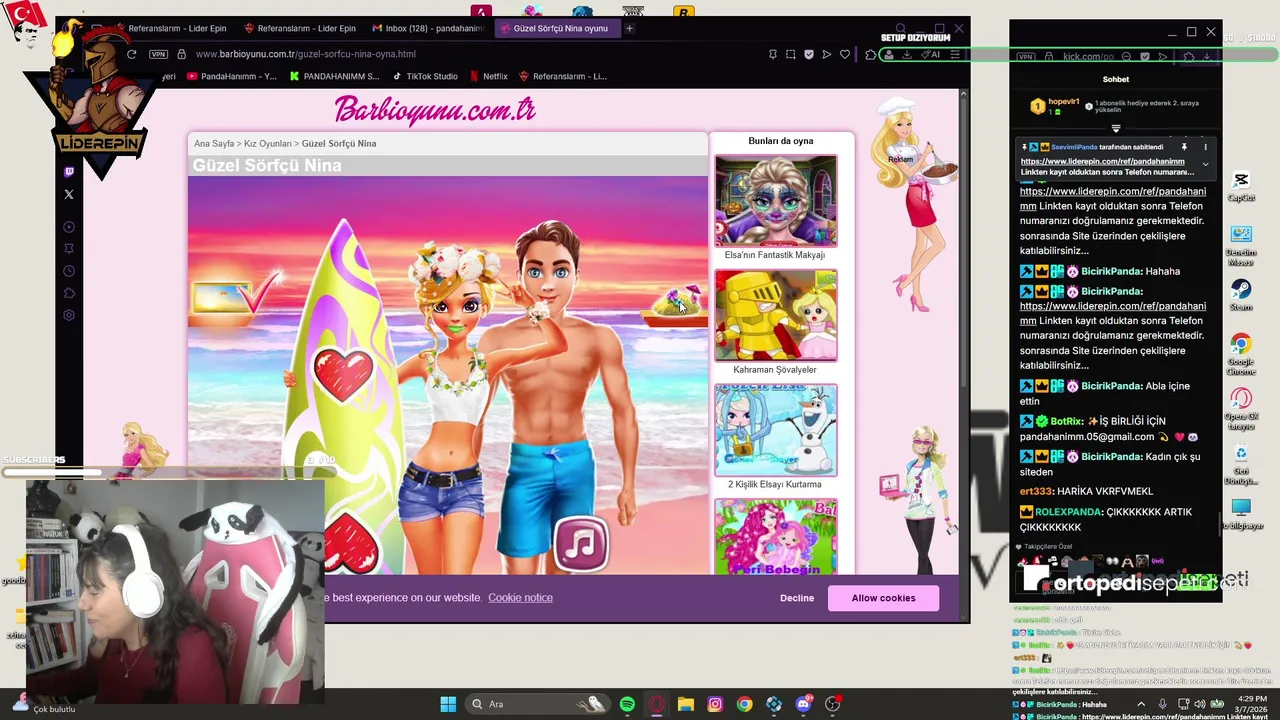Open X from the Opera sidebar
The width and height of the screenshot is (1280, 720).
69,194
